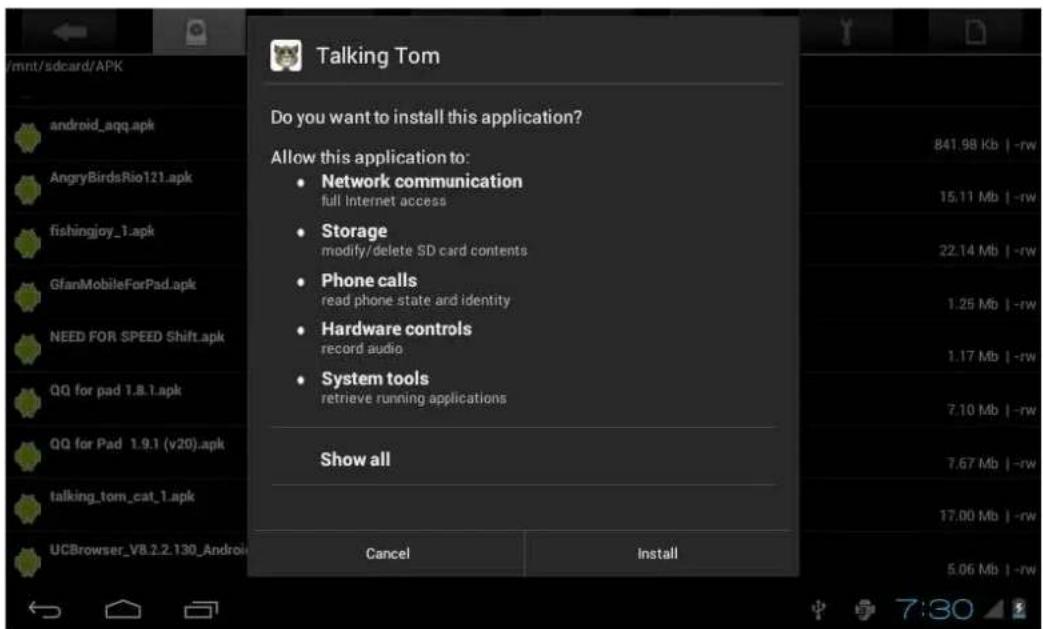Click the Talking Tom app icon
The height and width of the screenshot is (629, 1043).
click(286, 56)
